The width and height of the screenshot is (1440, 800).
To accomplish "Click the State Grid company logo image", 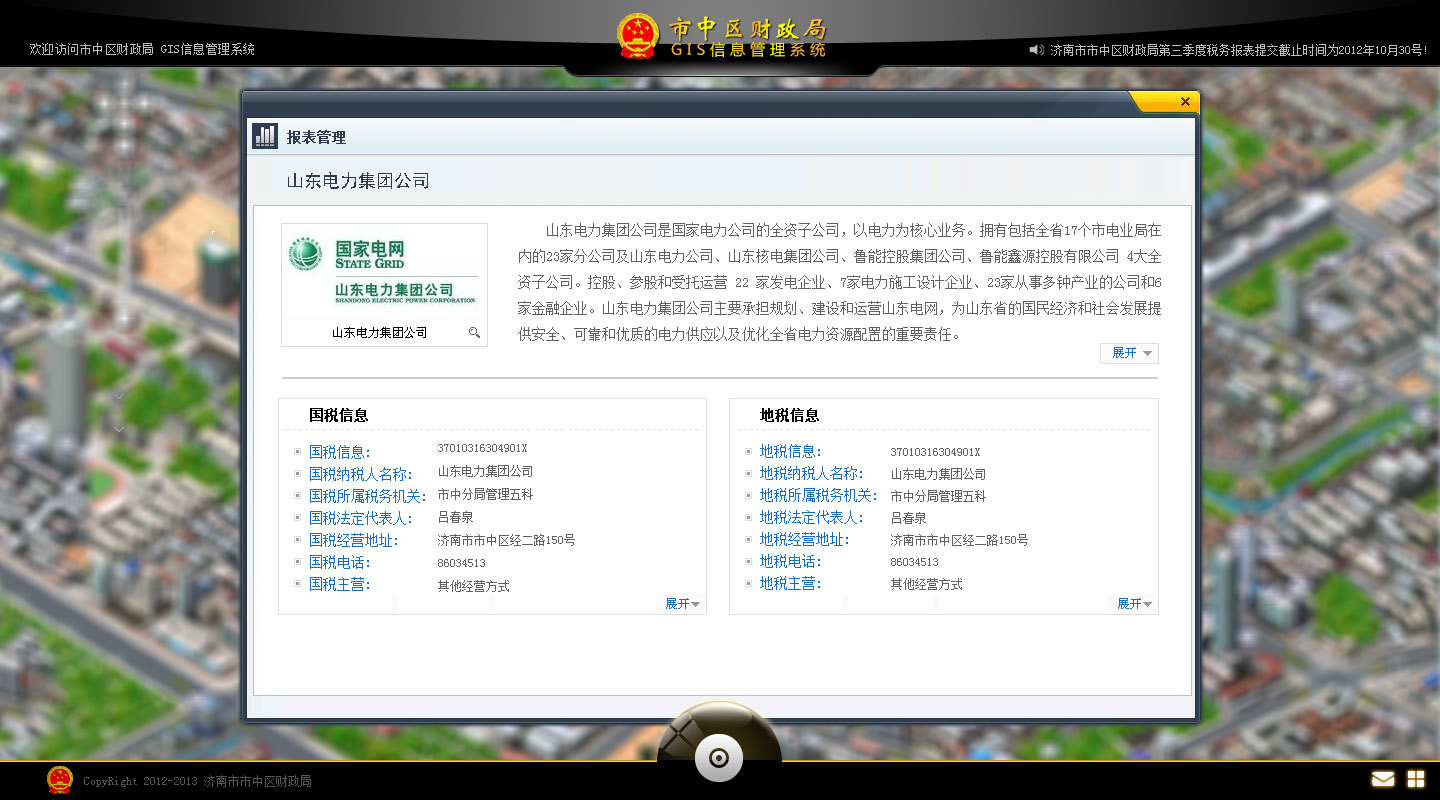I will pyautogui.click(x=384, y=271).
